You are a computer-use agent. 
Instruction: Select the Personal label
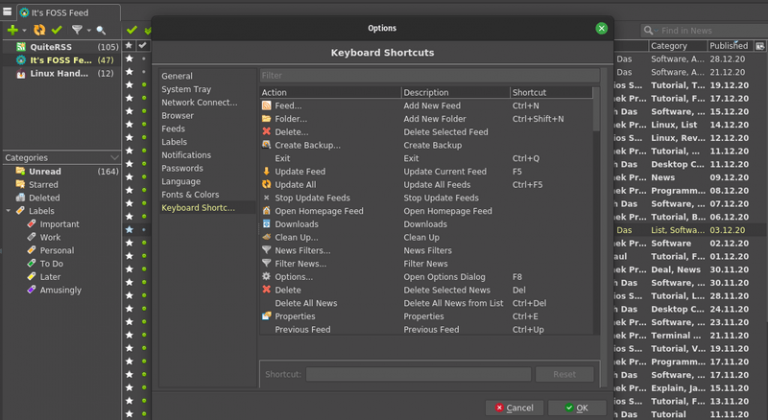(57, 250)
